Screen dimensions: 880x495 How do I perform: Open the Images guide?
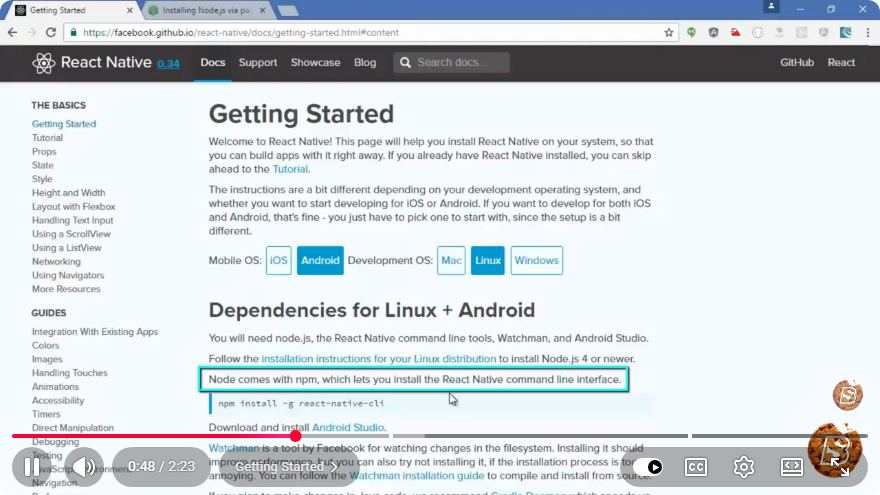[47, 359]
